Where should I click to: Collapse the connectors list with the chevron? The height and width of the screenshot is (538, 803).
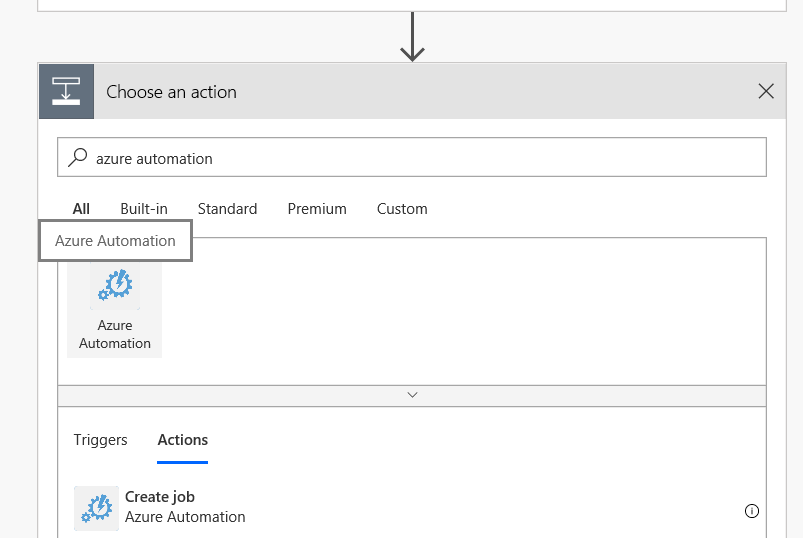pos(412,395)
